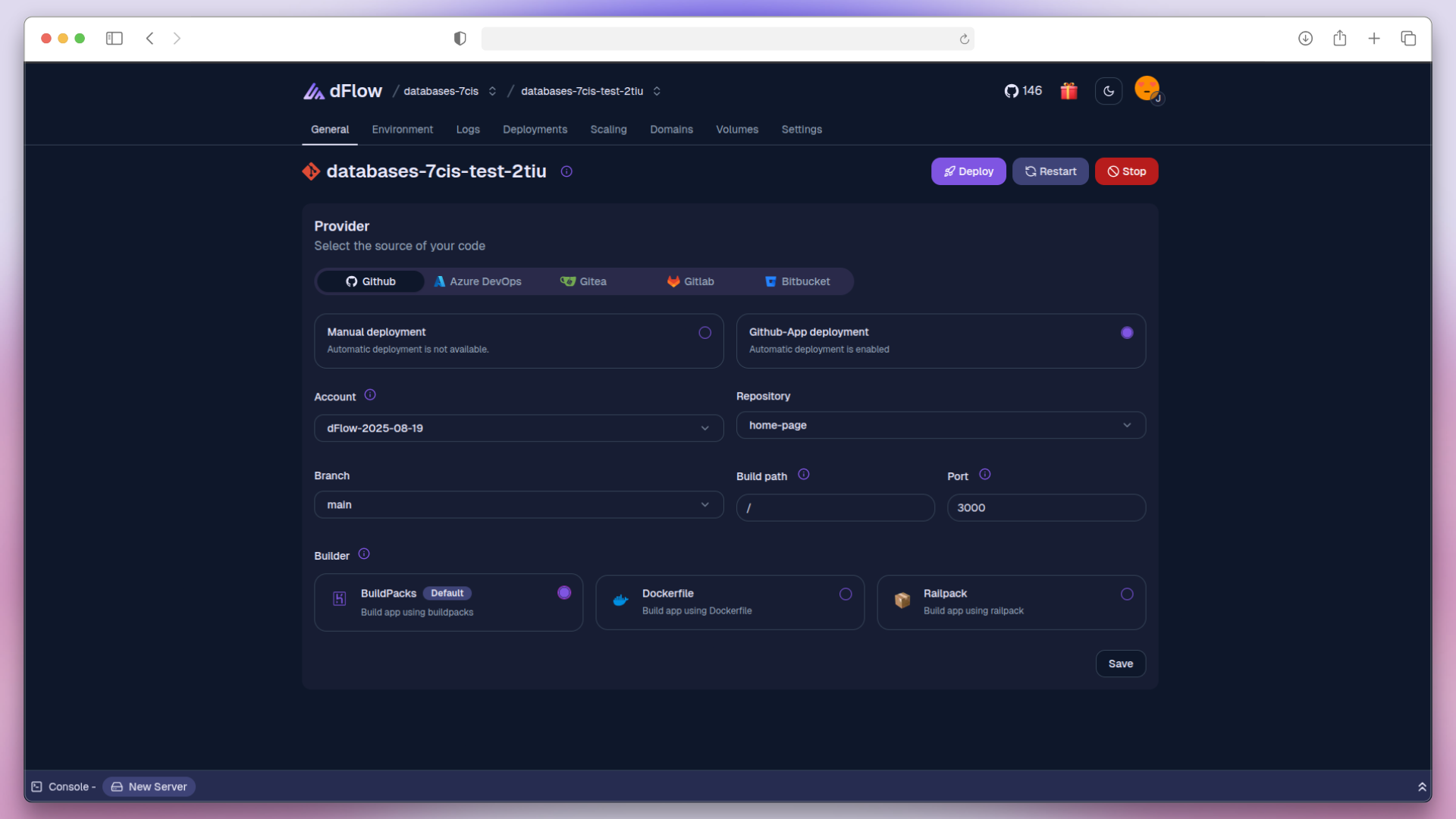
Task: Click info icon beside service title
Action: point(566,171)
